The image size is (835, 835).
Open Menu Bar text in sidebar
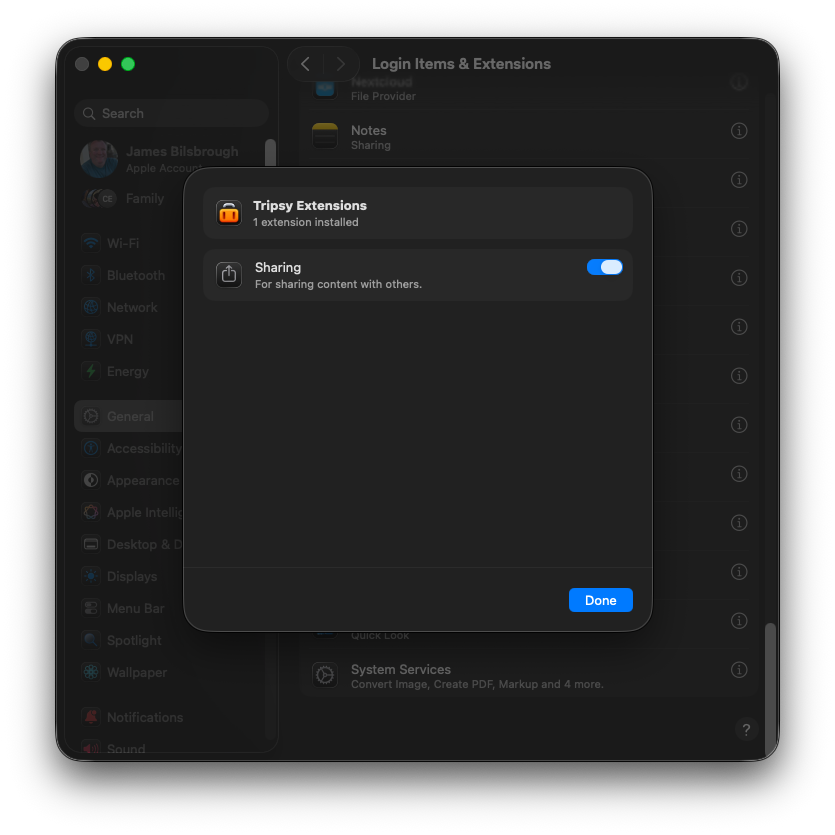[x=136, y=608]
